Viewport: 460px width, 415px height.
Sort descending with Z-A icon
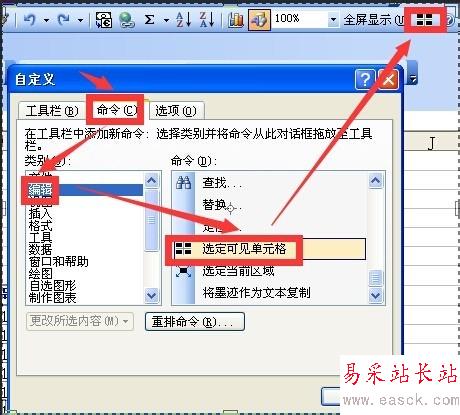coord(207,19)
